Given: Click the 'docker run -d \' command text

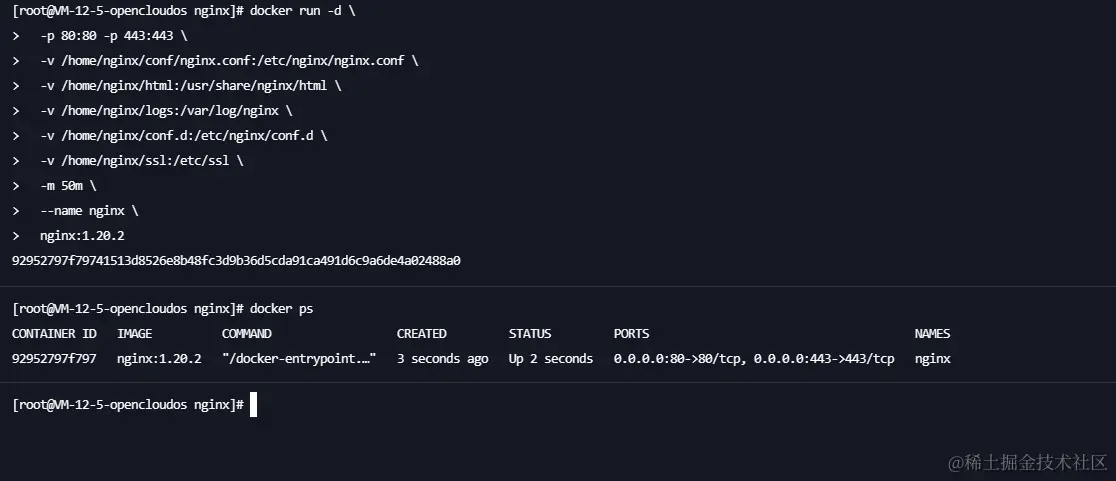Looking at the screenshot, I should (302, 13).
